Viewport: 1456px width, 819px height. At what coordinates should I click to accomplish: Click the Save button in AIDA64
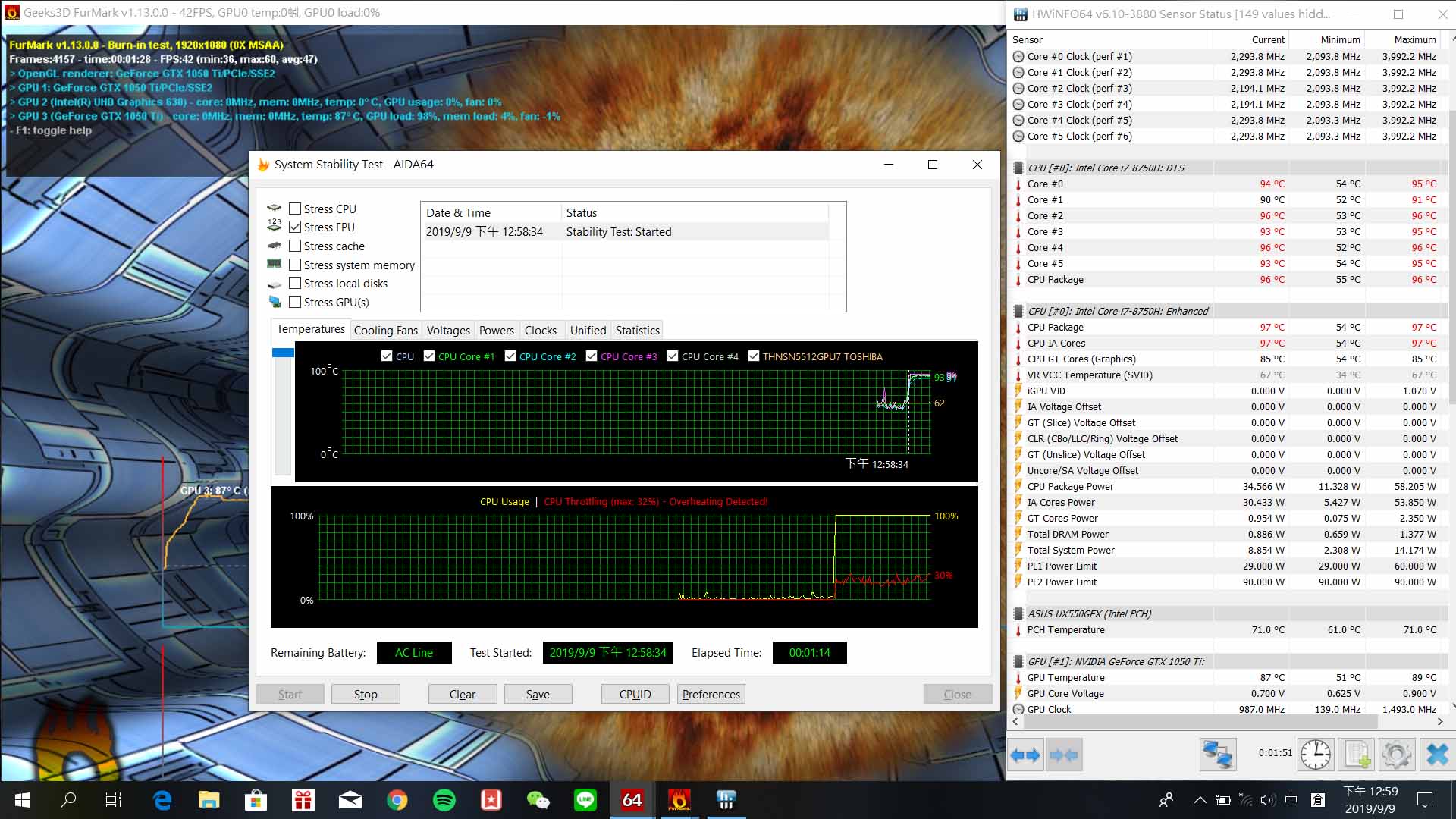pos(538,694)
